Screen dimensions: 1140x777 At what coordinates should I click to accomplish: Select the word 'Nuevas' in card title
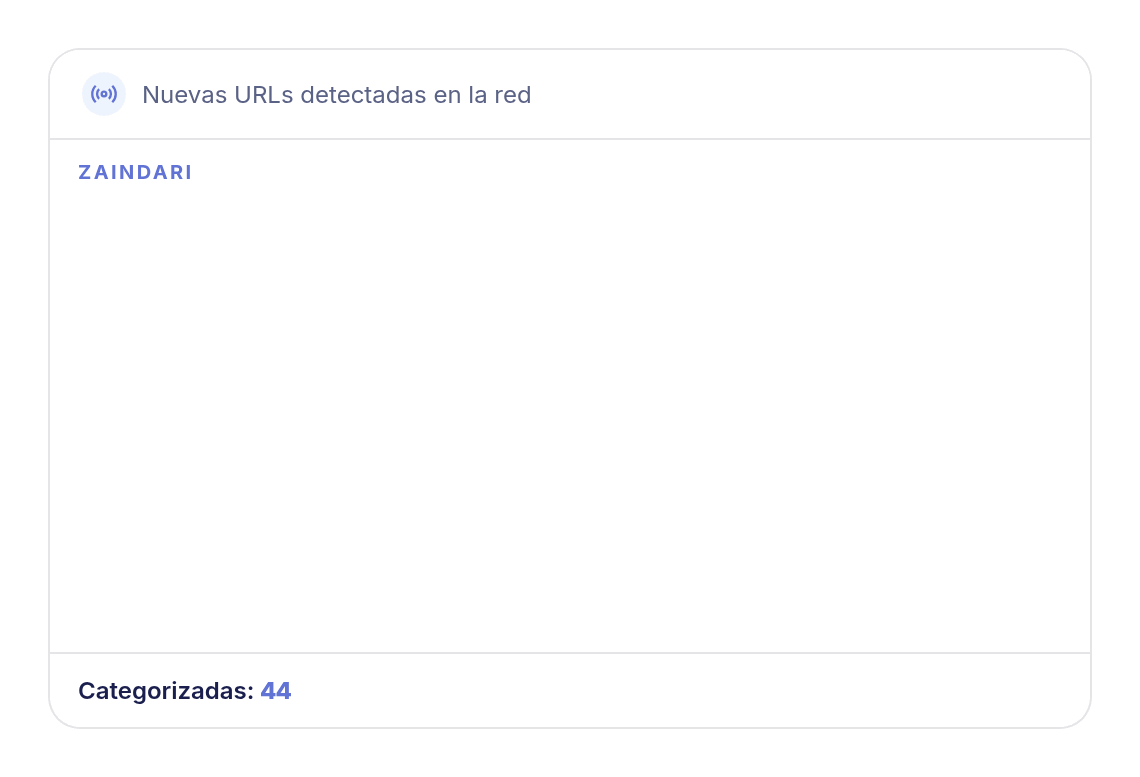point(185,94)
